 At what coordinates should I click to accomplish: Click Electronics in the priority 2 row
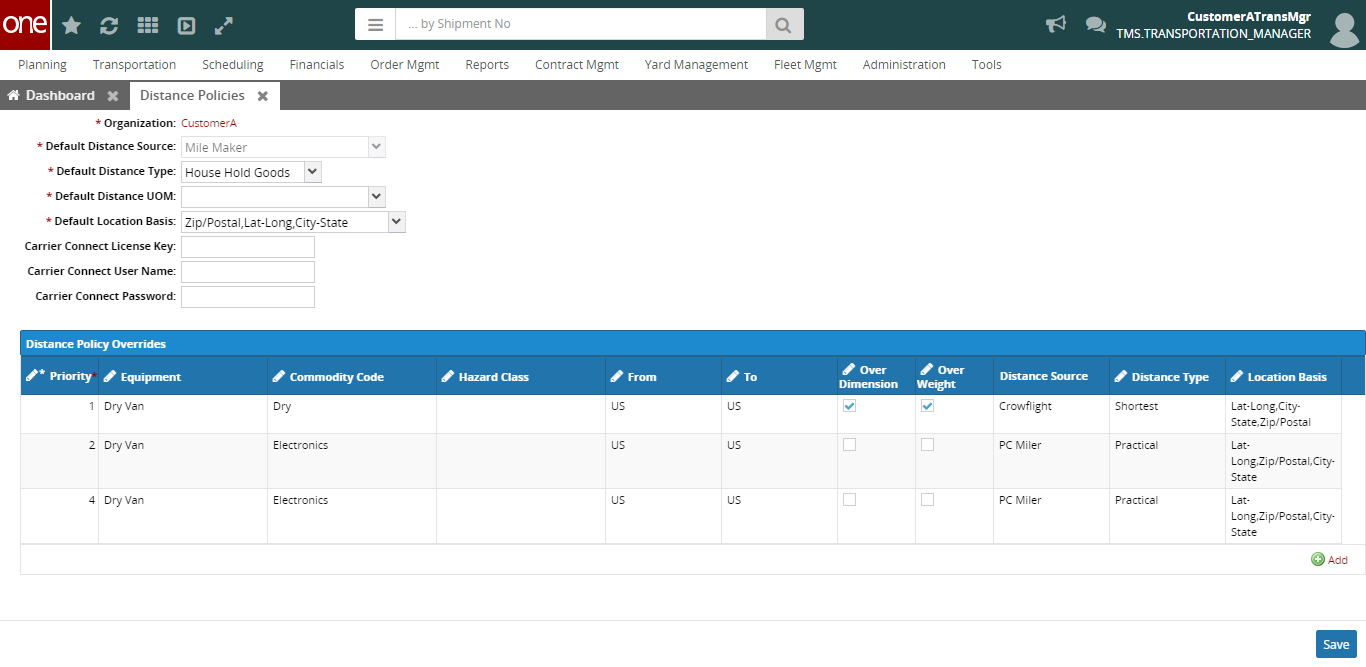[x=300, y=445]
